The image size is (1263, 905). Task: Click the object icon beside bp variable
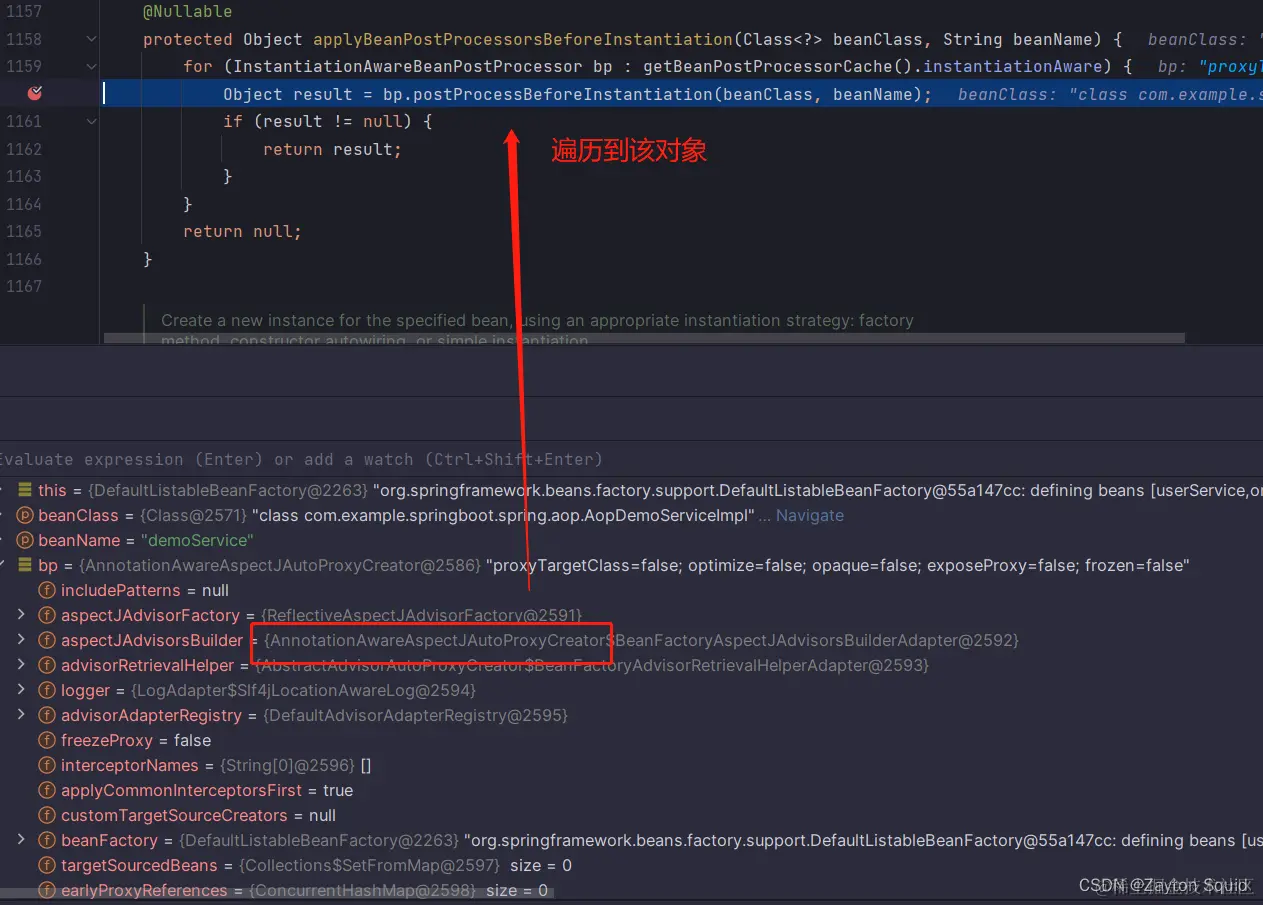click(x=25, y=565)
